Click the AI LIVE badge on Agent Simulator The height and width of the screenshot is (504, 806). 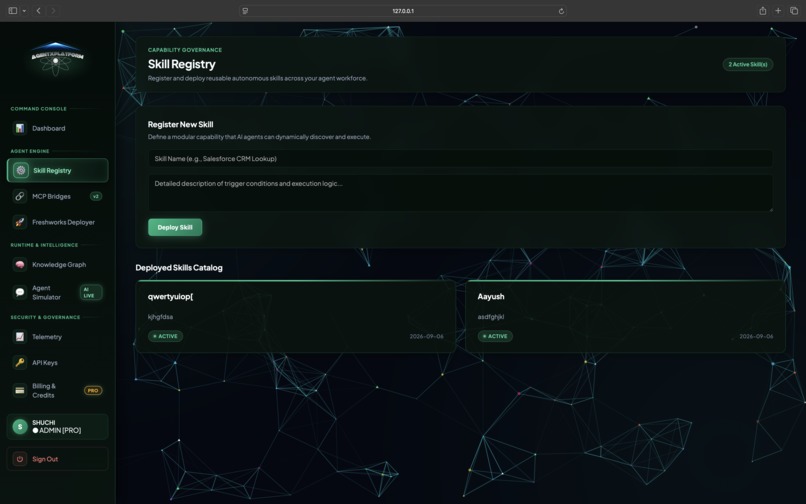[91, 292]
